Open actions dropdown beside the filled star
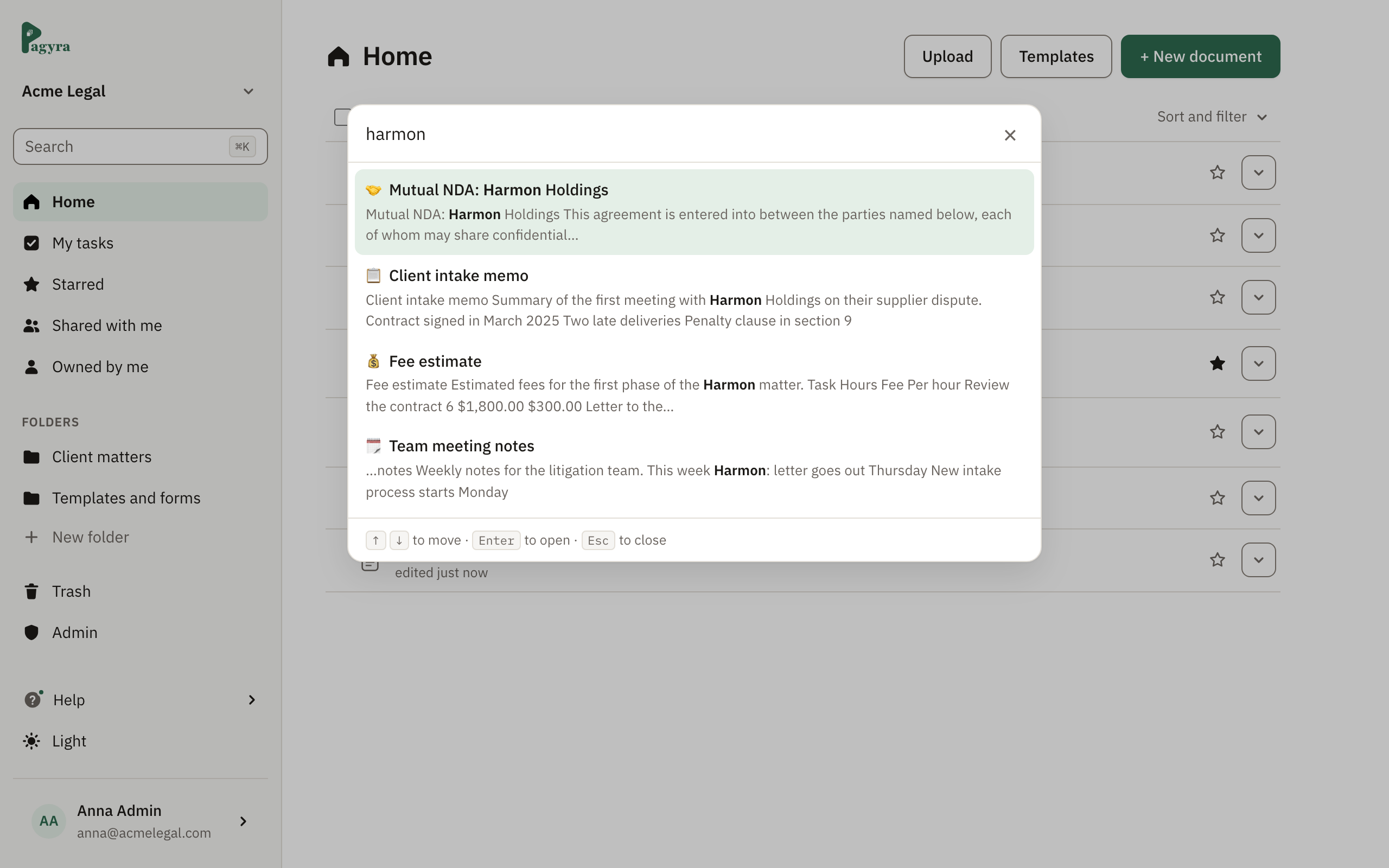This screenshot has width=1389, height=868. coord(1258,363)
